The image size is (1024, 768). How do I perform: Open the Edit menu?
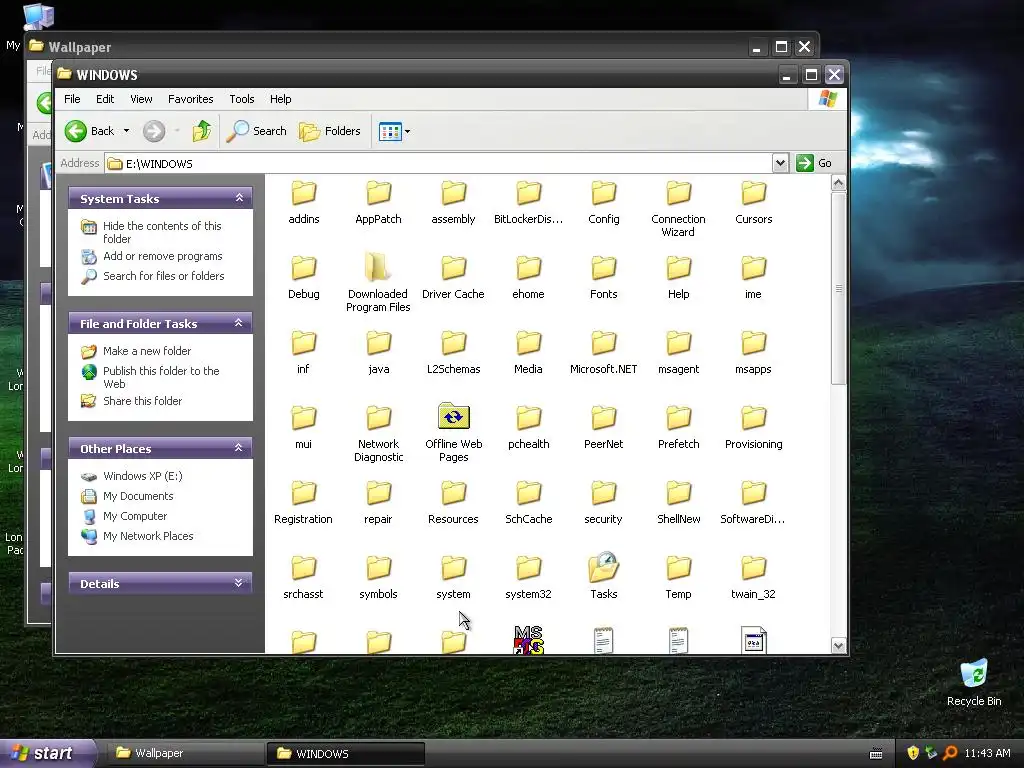104,99
